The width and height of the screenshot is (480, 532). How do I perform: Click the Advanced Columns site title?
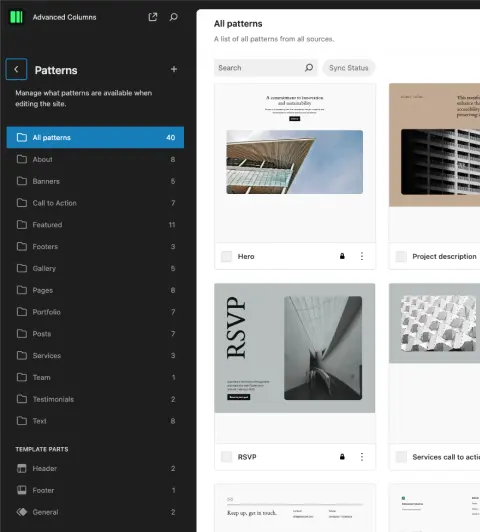click(64, 17)
